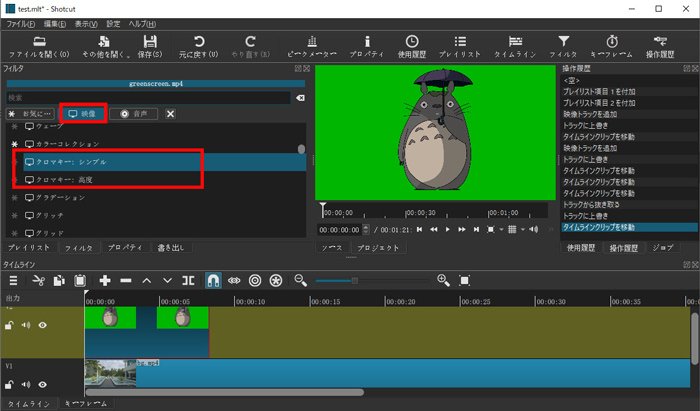
Task: Mute the upper video track
Action: click(x=26, y=325)
